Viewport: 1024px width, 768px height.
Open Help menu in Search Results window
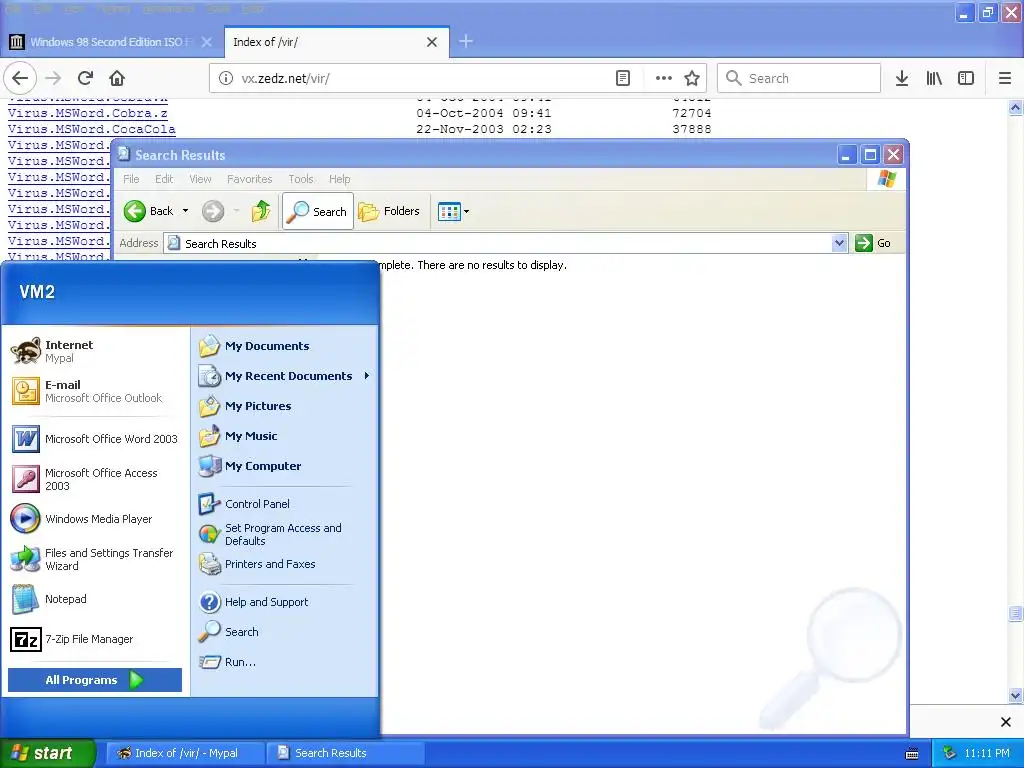(x=340, y=179)
